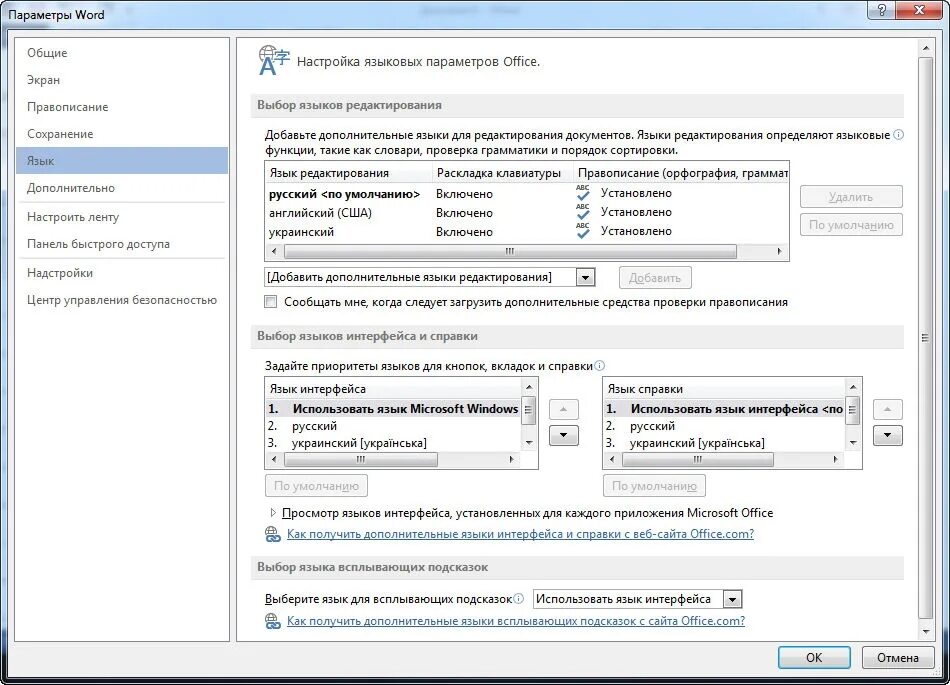
Task: Click the ABC proofing icon for русский
Action: (583, 193)
